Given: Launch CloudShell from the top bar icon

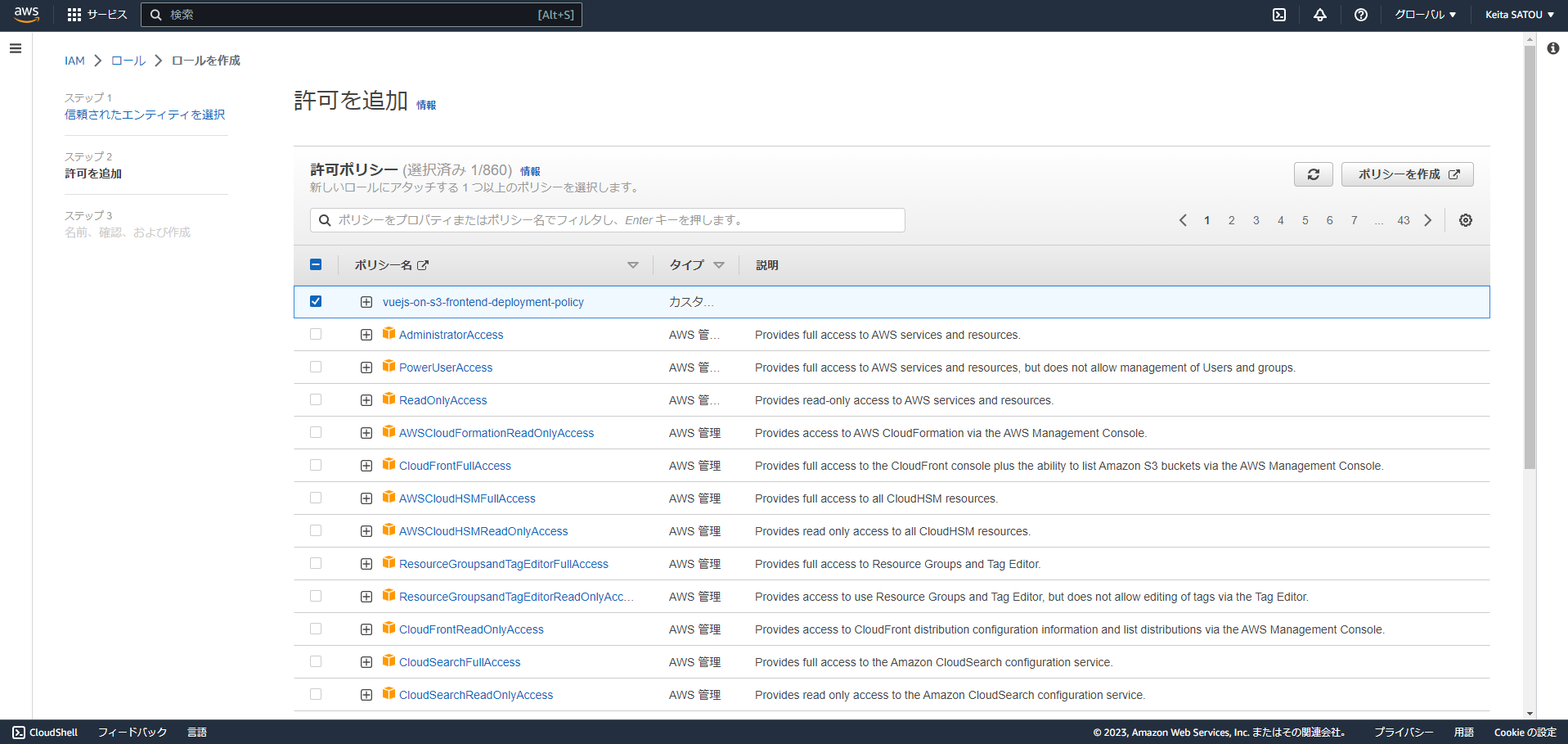Looking at the screenshot, I should click(1279, 15).
